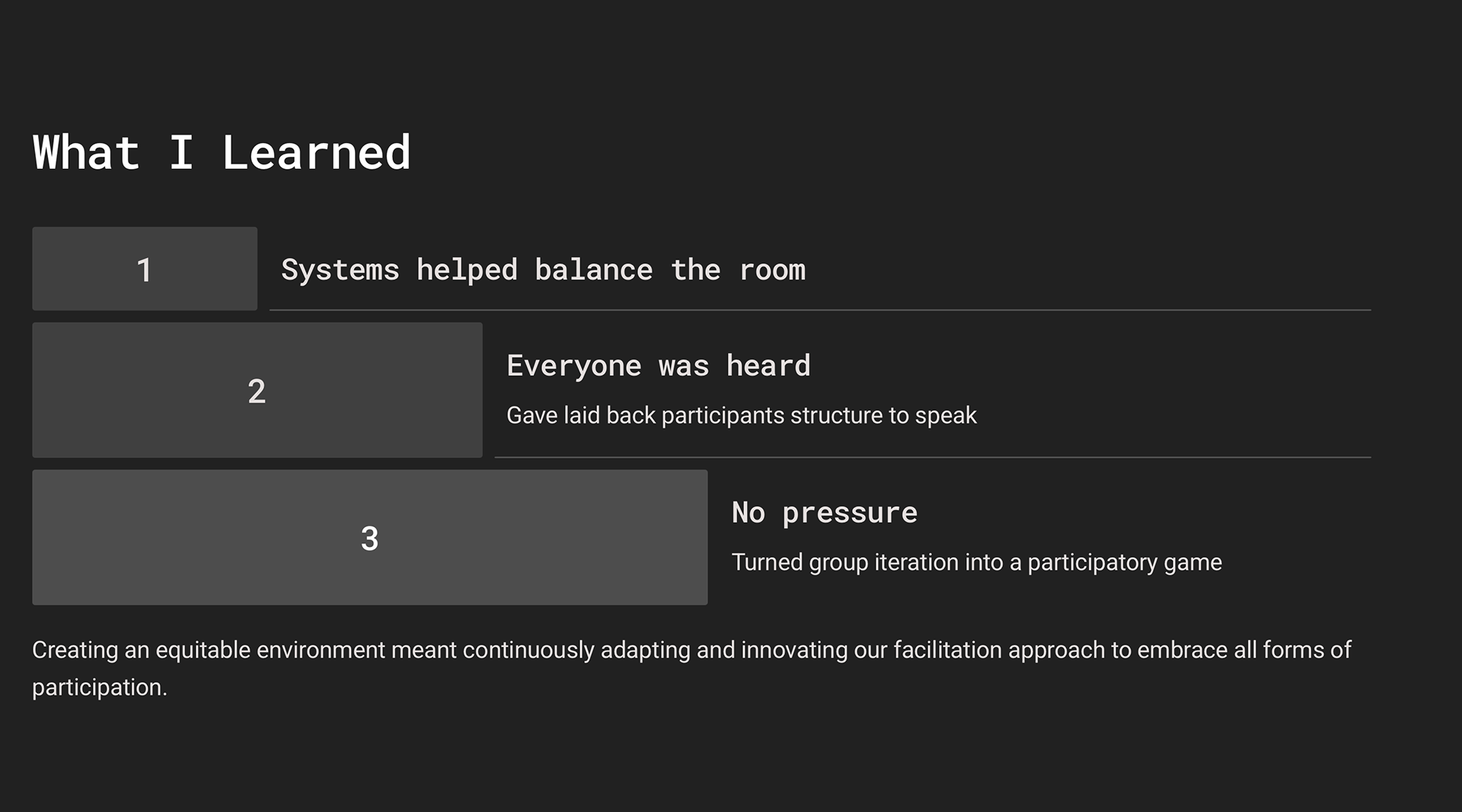Select the block numbered 2
1462x812 pixels.
pyautogui.click(x=257, y=390)
